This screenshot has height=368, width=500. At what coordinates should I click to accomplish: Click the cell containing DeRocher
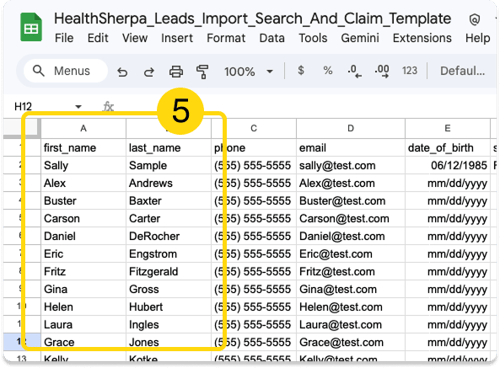click(169, 236)
